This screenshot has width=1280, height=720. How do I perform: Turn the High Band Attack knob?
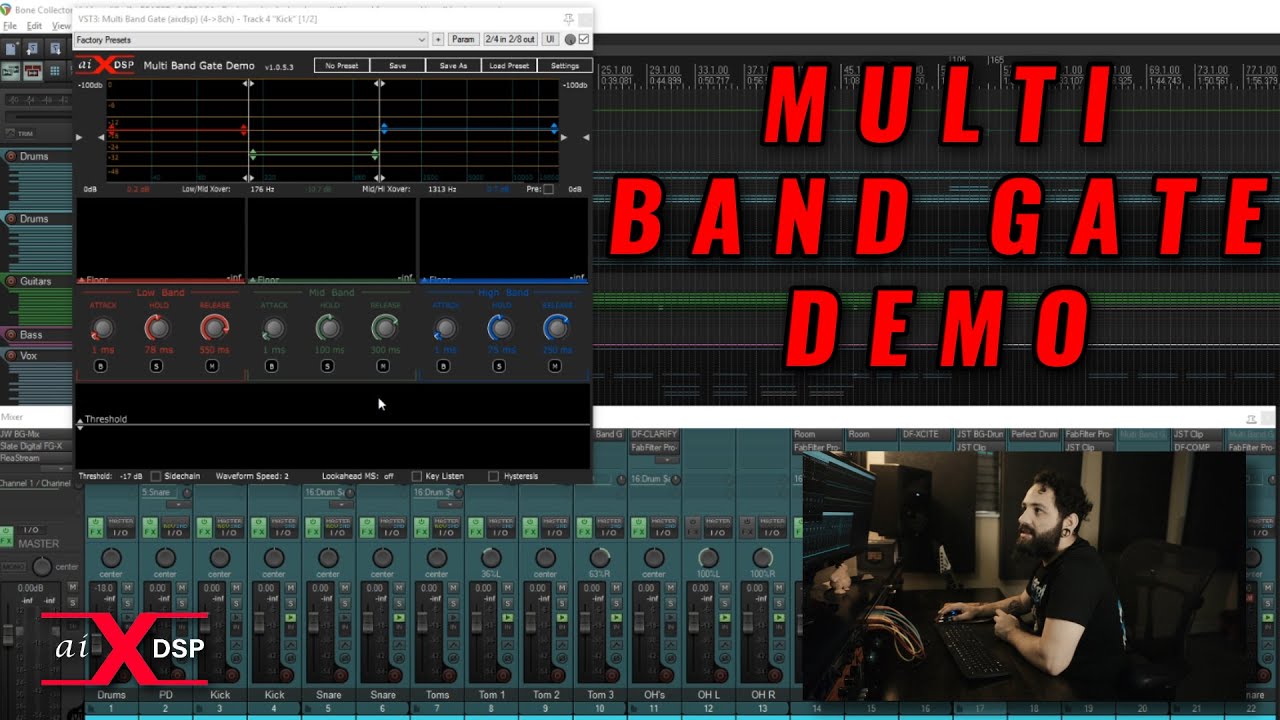click(445, 327)
